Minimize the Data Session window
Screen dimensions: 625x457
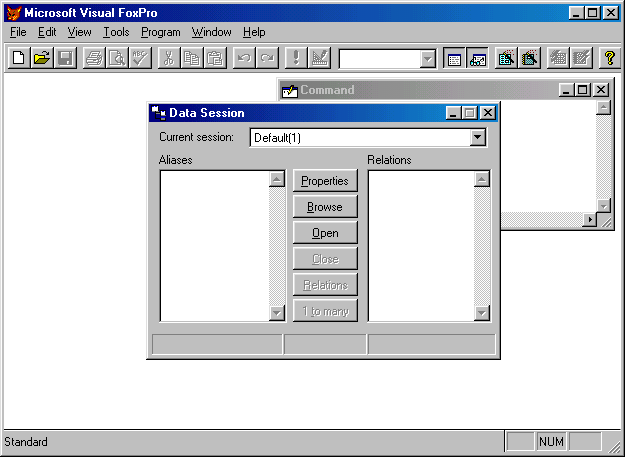(x=453, y=113)
